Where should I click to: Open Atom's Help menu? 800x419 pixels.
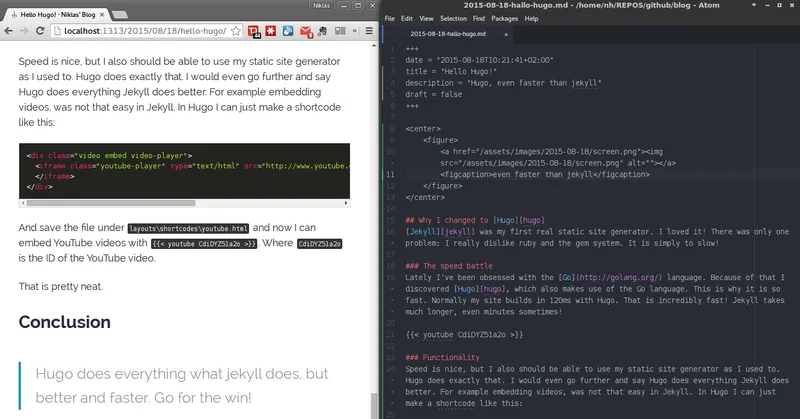[x=532, y=18]
